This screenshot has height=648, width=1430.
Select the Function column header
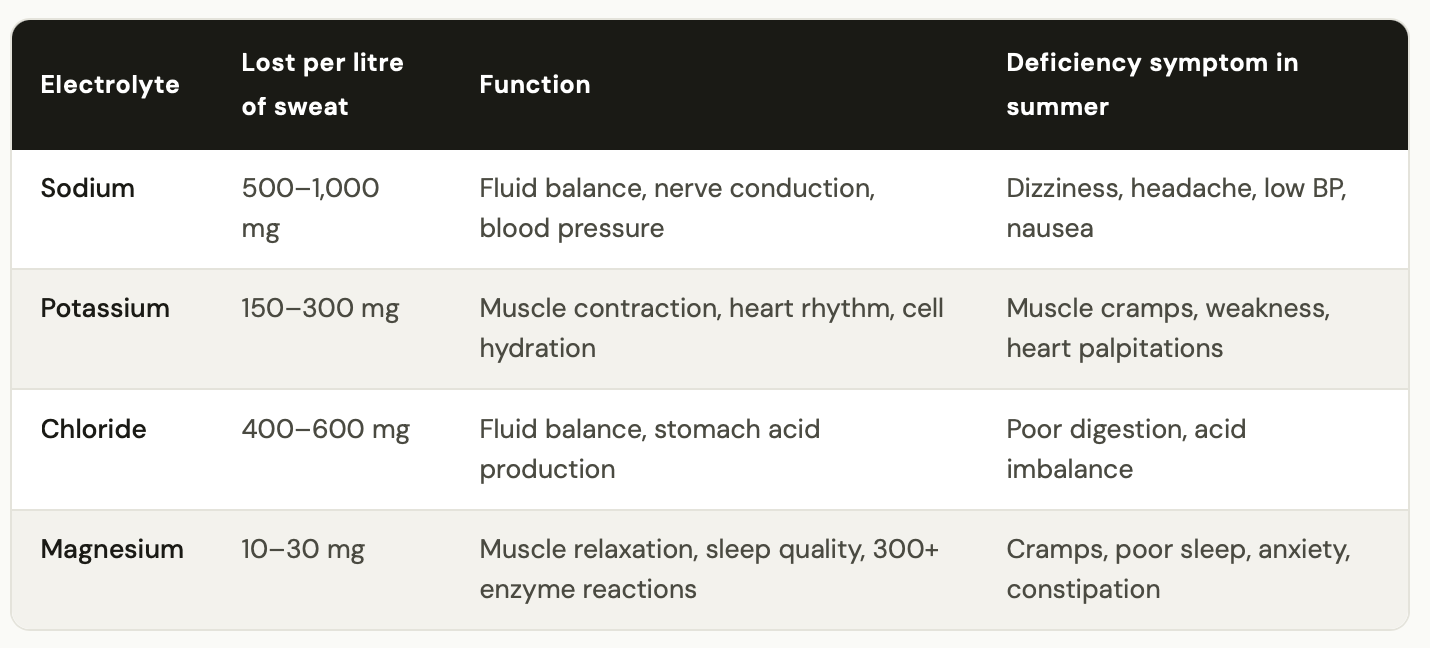[x=535, y=85]
